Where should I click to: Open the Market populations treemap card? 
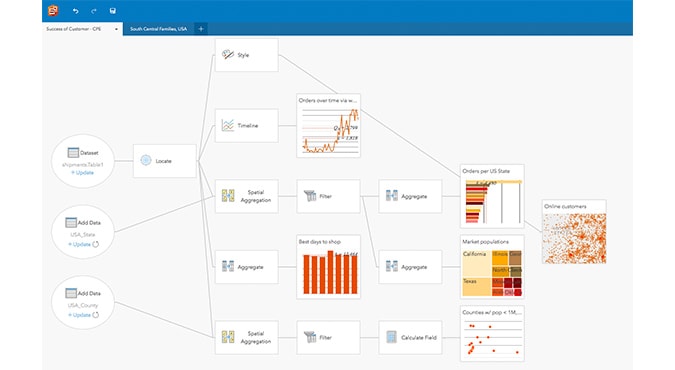492,267
